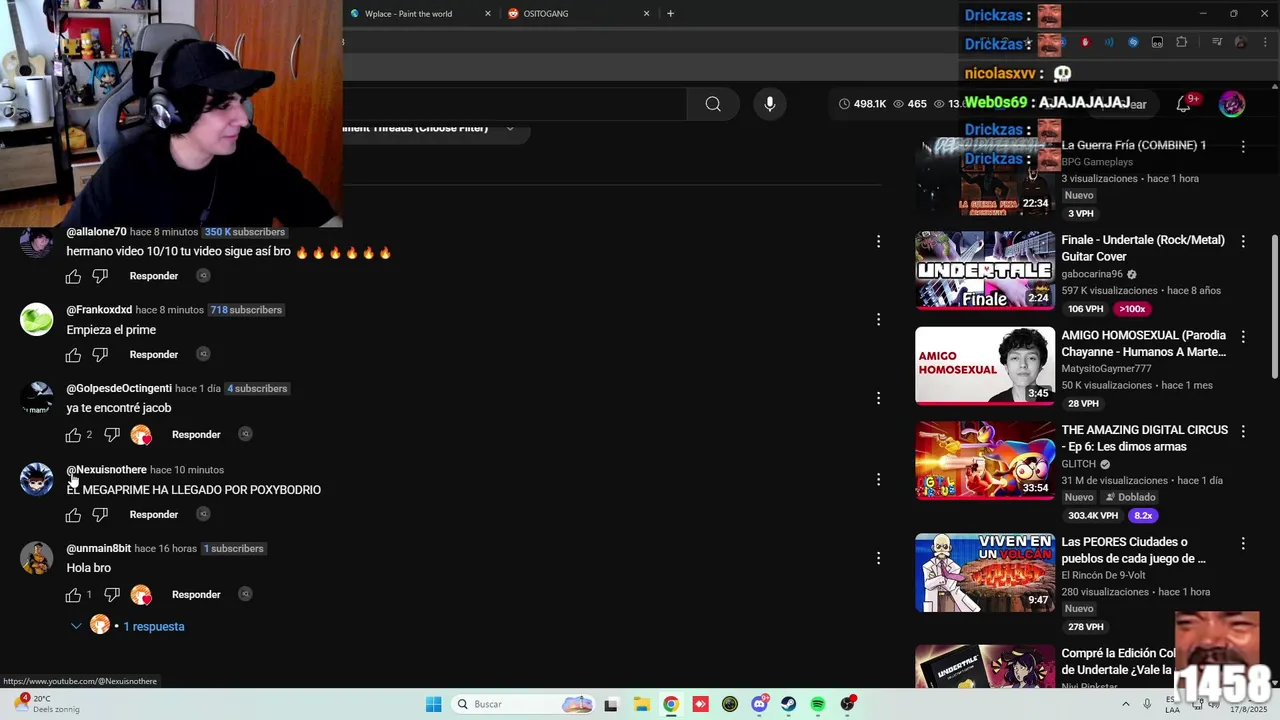
Task: Open options menu for unmain8bit comment
Action: pos(878,558)
